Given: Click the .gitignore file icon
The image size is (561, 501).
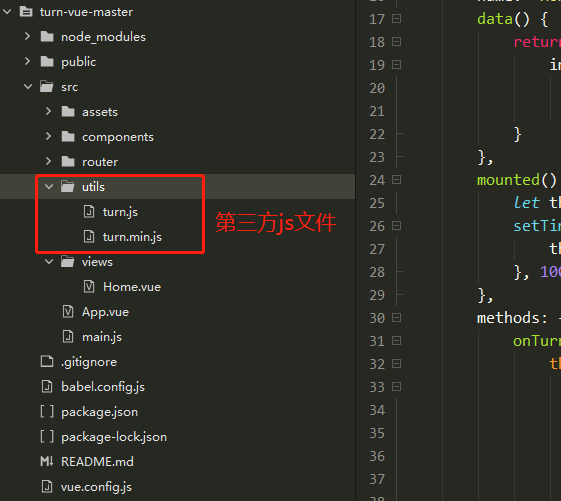Looking at the screenshot, I should [47, 362].
